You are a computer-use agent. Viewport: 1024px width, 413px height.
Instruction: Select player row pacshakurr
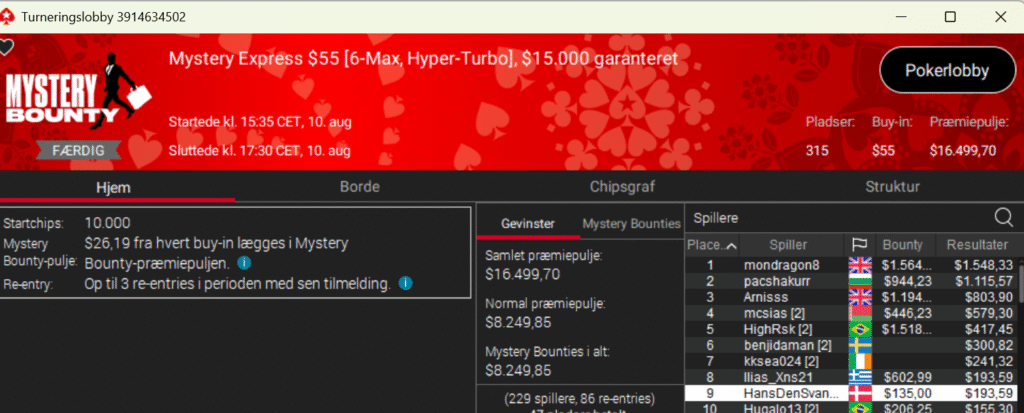coord(851,281)
